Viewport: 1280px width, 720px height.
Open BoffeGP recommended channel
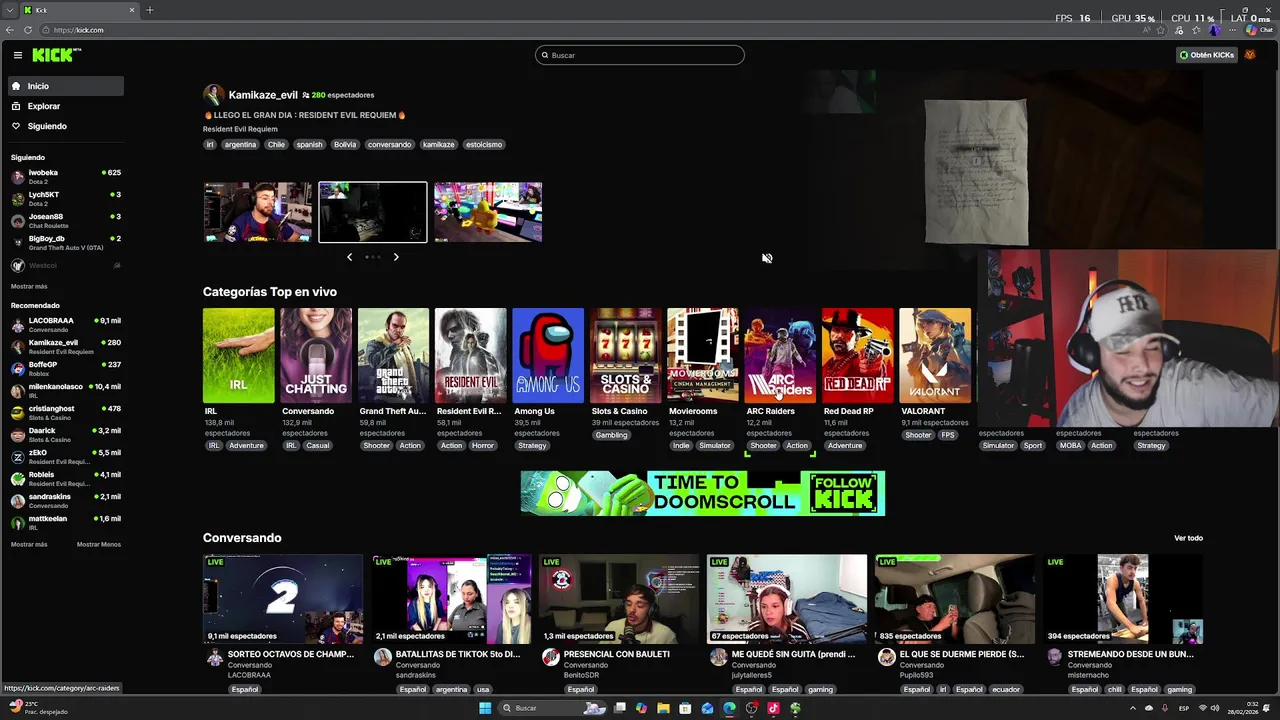pos(66,368)
